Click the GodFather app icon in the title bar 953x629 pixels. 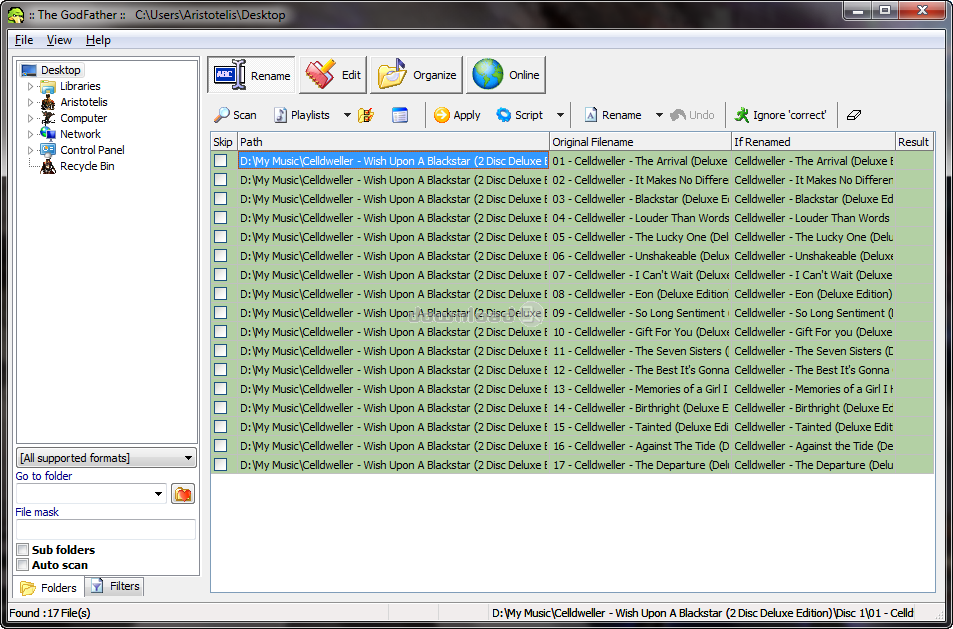(x=15, y=15)
